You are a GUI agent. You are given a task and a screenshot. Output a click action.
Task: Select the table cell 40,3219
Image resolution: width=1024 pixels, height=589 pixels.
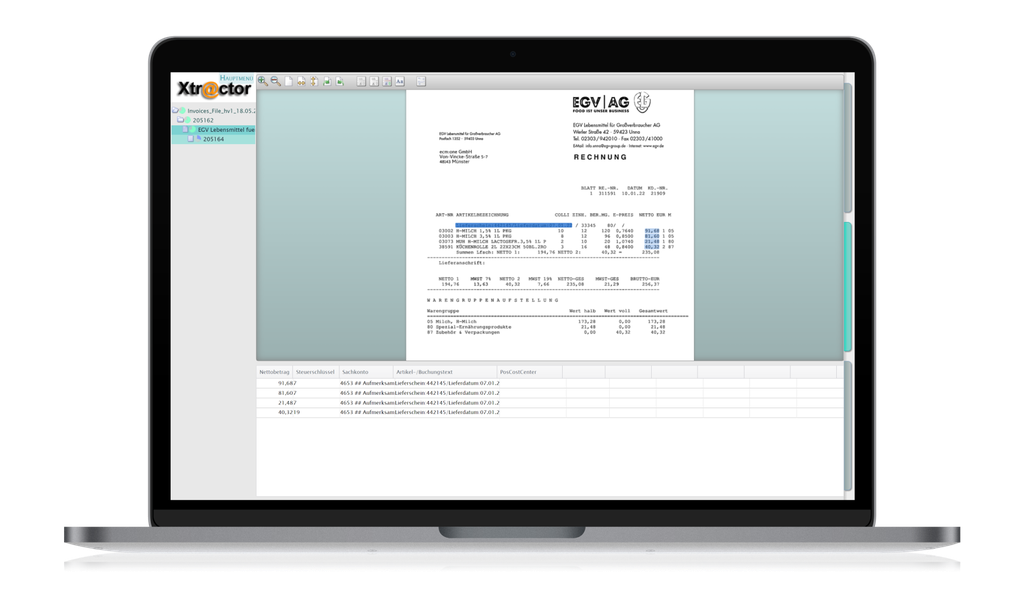pos(289,413)
